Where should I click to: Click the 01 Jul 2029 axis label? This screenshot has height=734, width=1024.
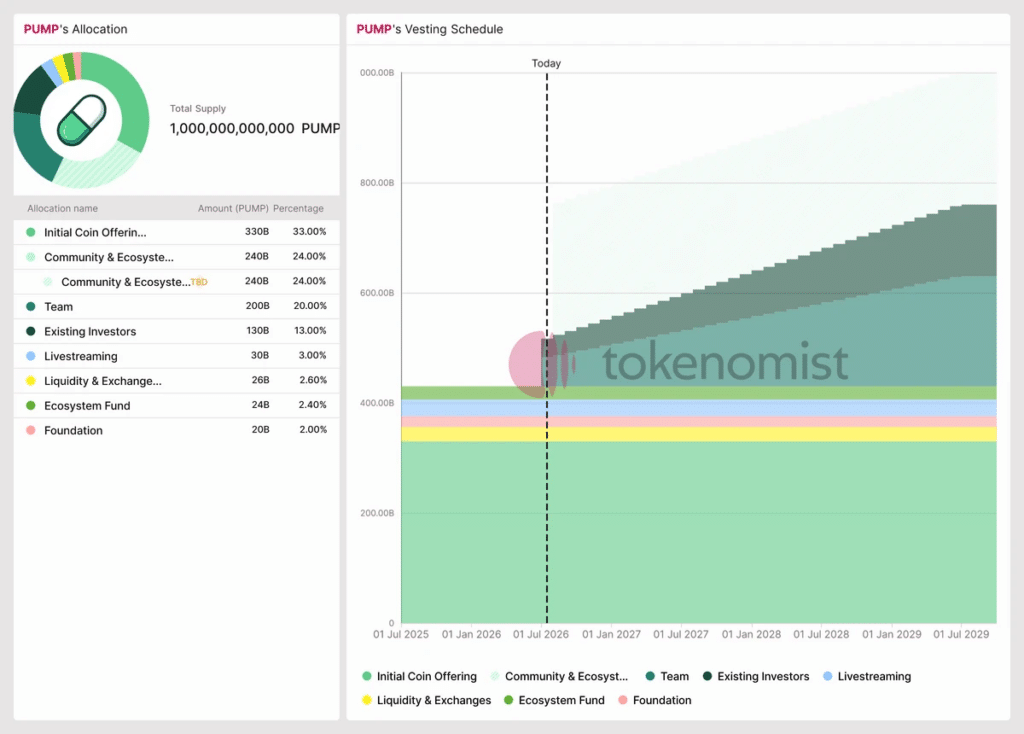click(x=961, y=634)
